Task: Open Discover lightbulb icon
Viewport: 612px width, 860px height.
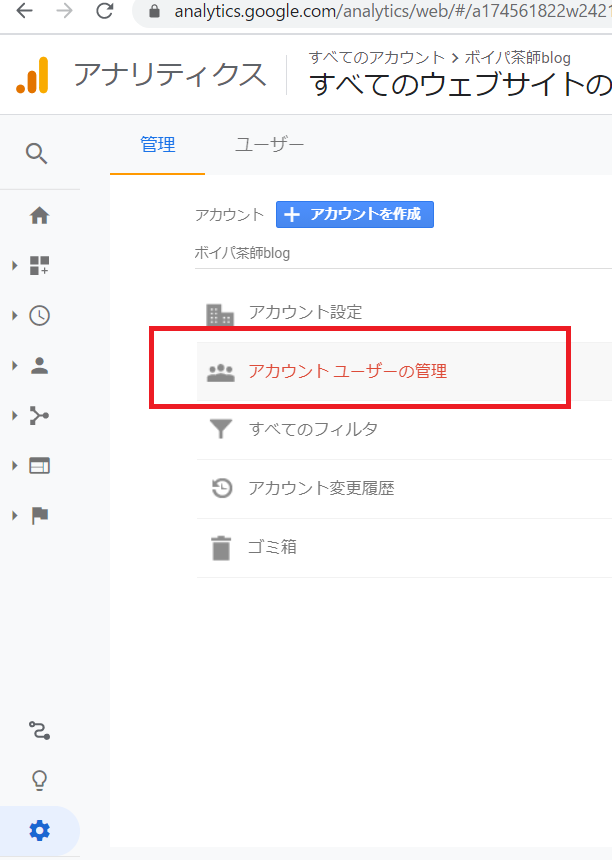Action: 39,780
